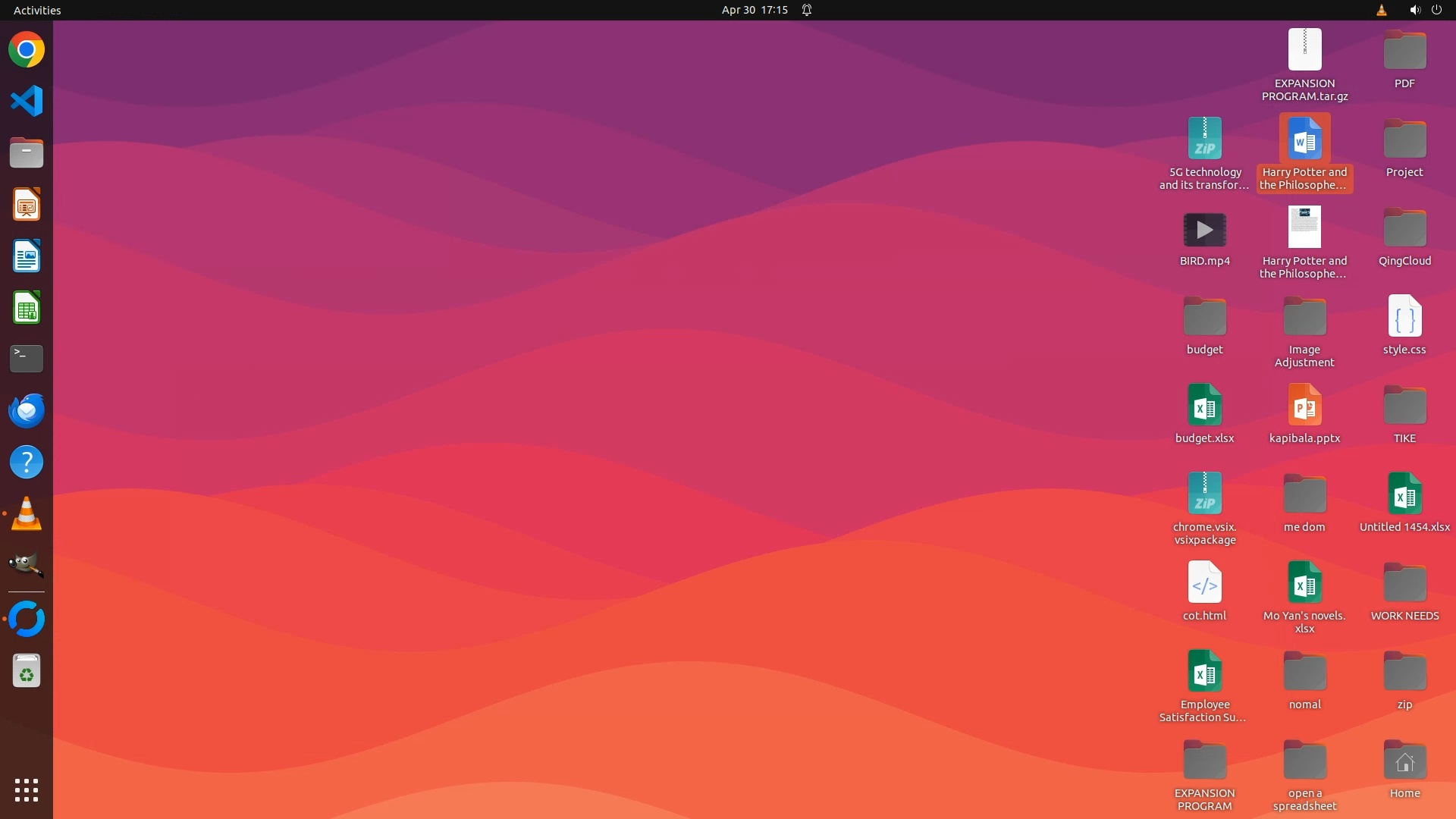1456x819 pixels.
Task: Launch Visual Studio Code from dock
Action: (x=27, y=101)
